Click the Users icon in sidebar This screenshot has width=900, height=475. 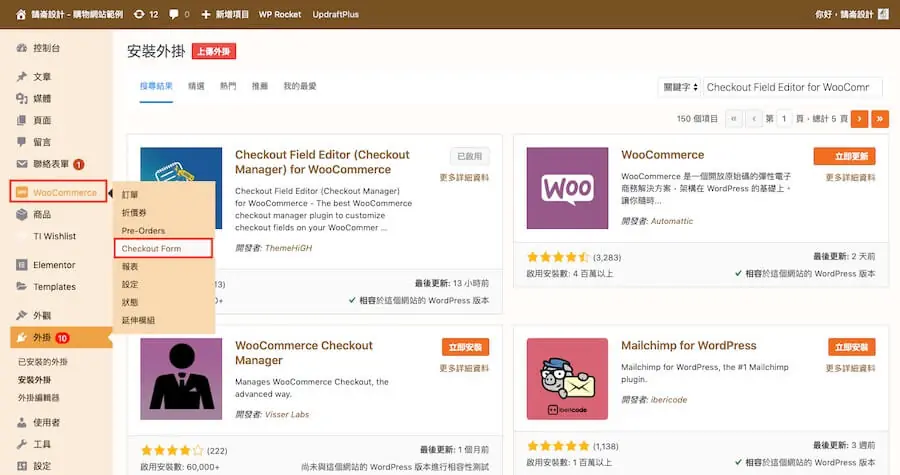point(22,422)
